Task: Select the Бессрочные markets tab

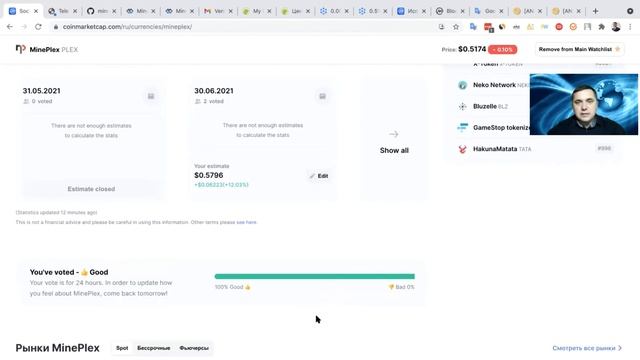Action: point(153,348)
